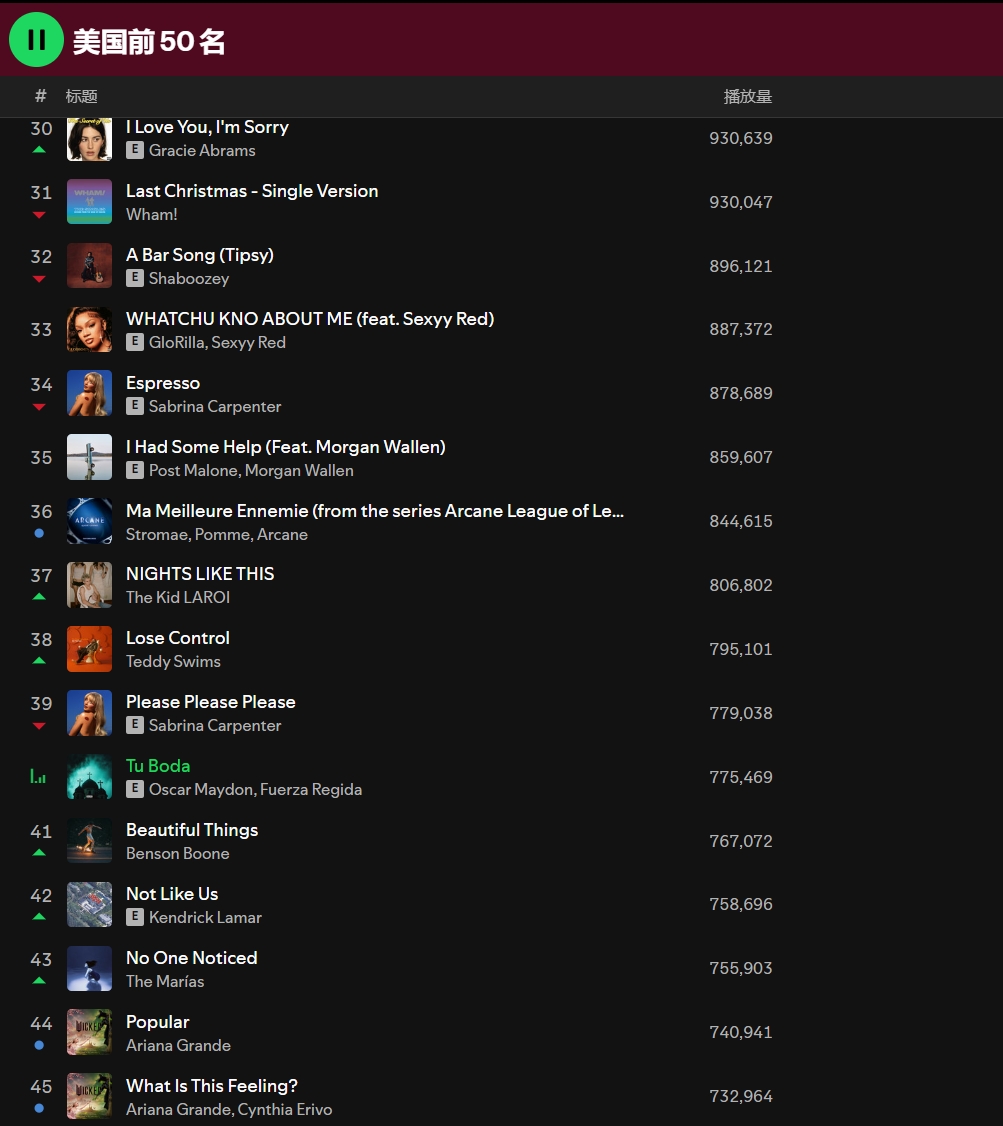Open WHATCHU KNO ABOUT ME song title
Image resolution: width=1003 pixels, height=1126 pixels.
tap(310, 319)
